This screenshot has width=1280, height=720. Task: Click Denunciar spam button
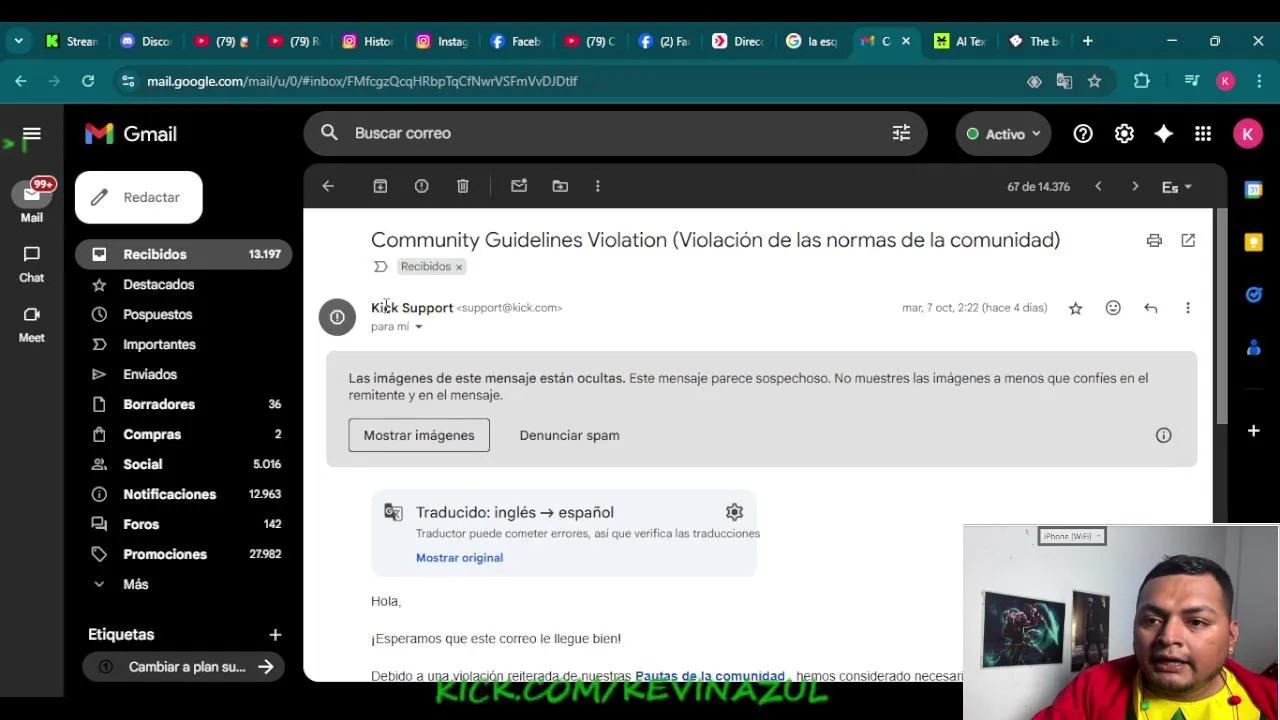tap(569, 435)
